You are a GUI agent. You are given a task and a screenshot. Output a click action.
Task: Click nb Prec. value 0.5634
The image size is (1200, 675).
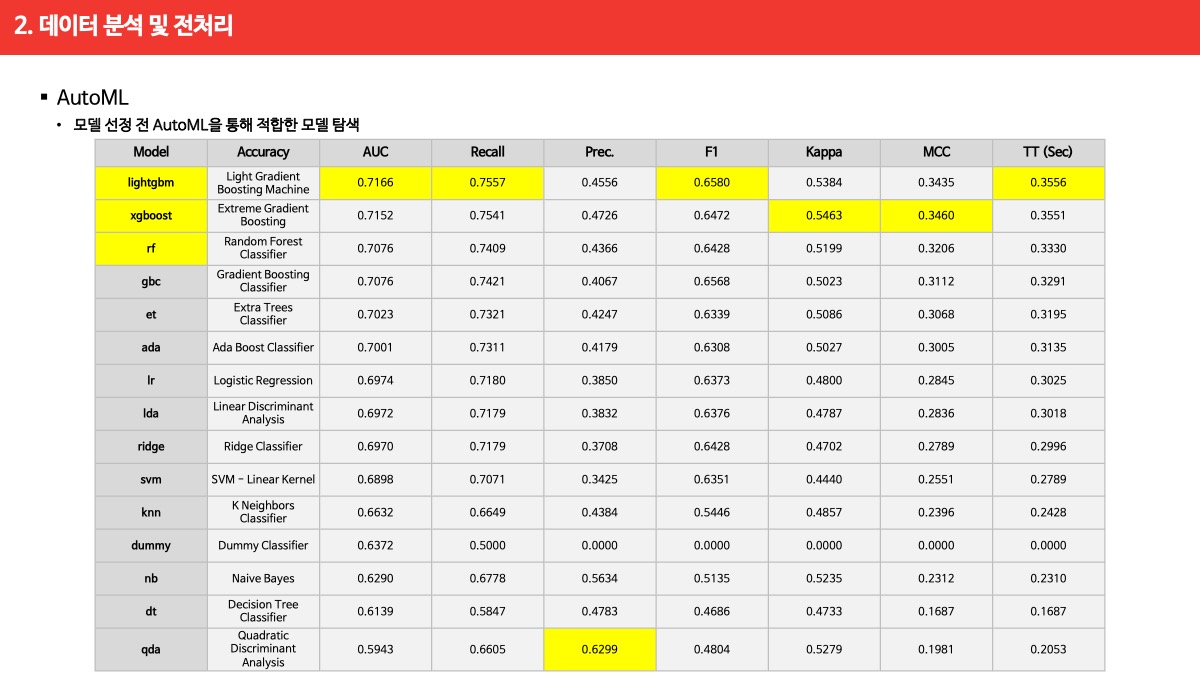coord(599,578)
